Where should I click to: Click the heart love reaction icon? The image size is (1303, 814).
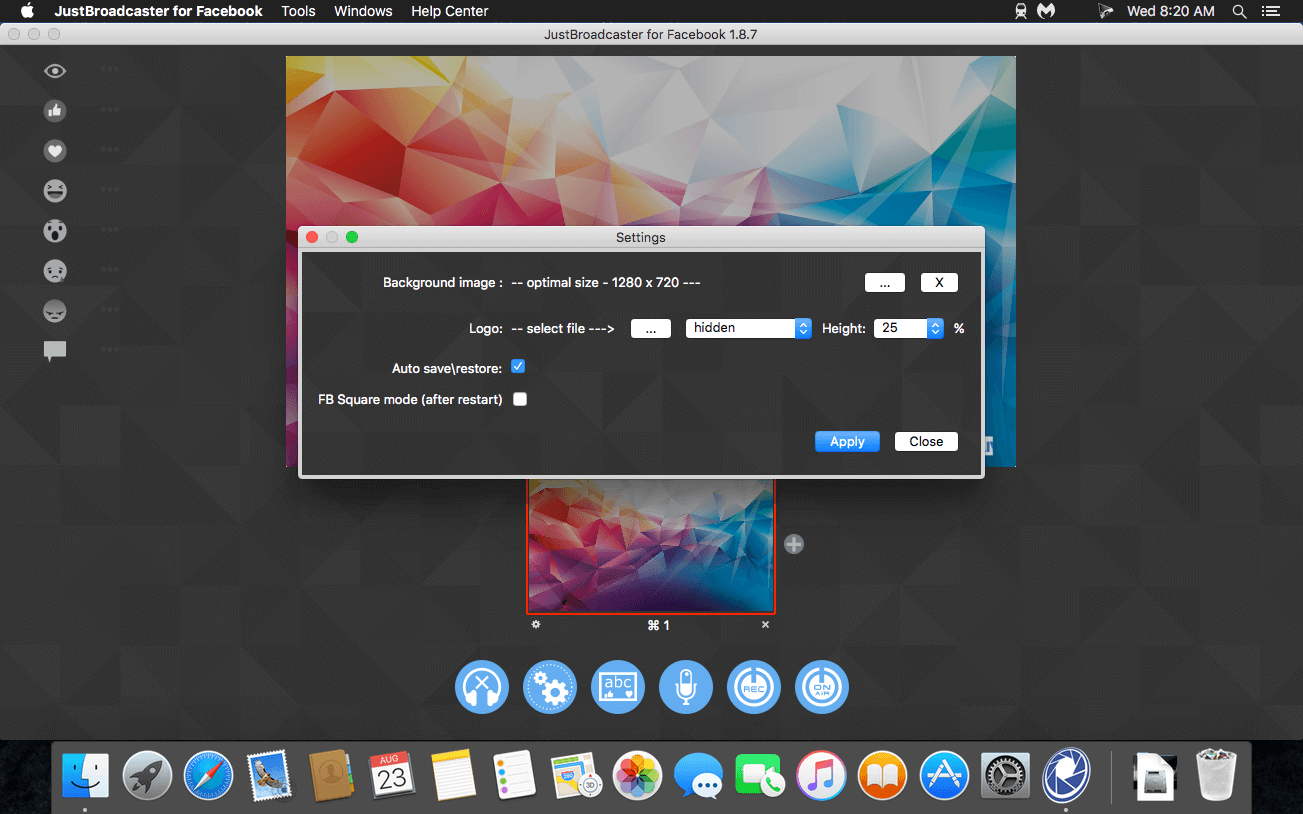(x=55, y=151)
